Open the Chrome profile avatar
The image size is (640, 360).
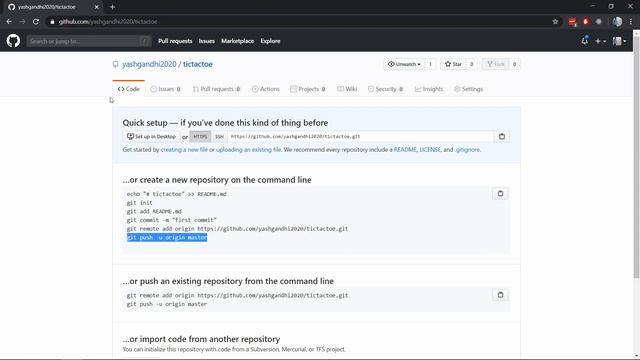tap(617, 22)
